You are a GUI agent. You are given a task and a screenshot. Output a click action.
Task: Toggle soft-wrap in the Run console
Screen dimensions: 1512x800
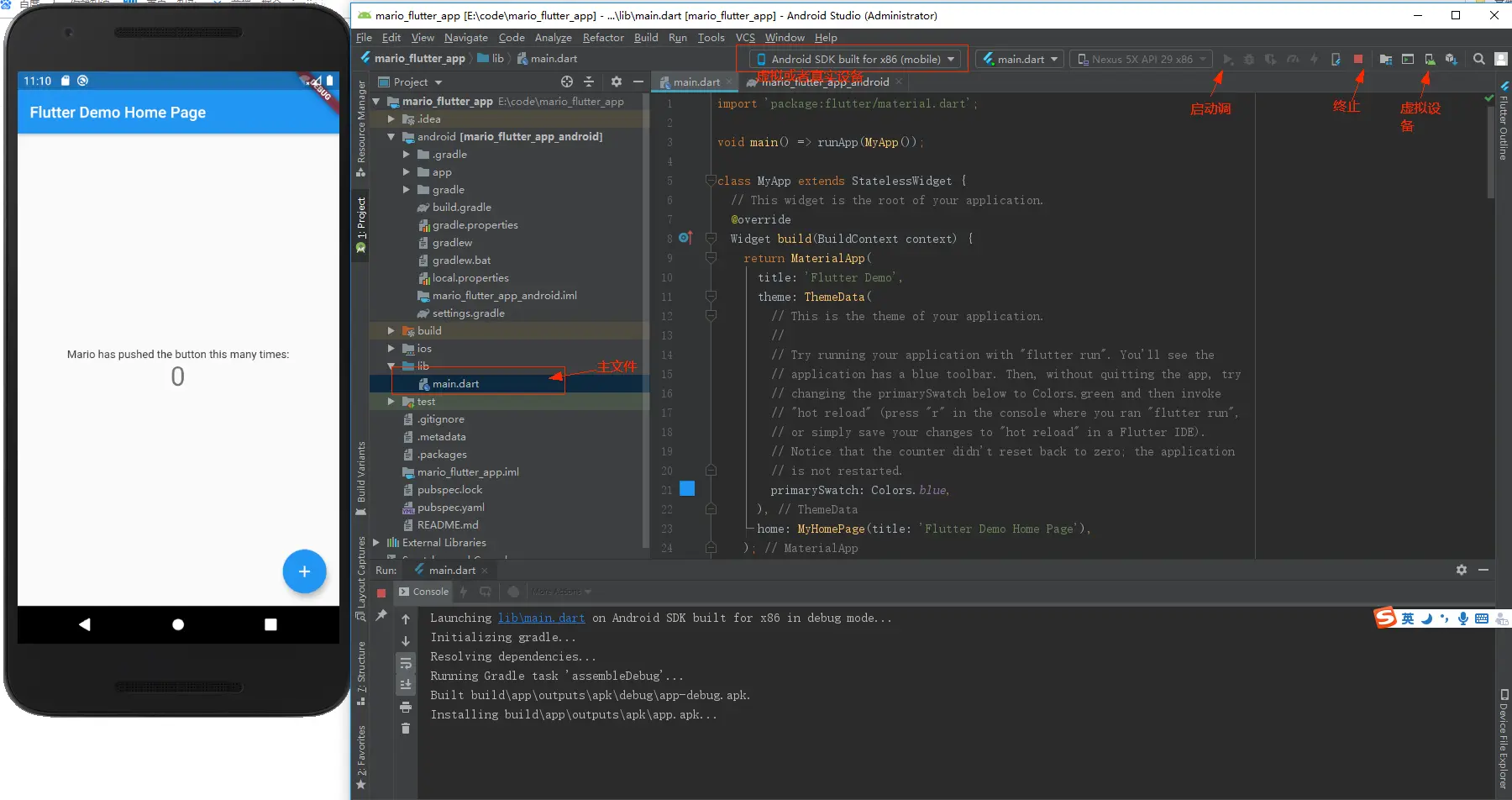406,663
